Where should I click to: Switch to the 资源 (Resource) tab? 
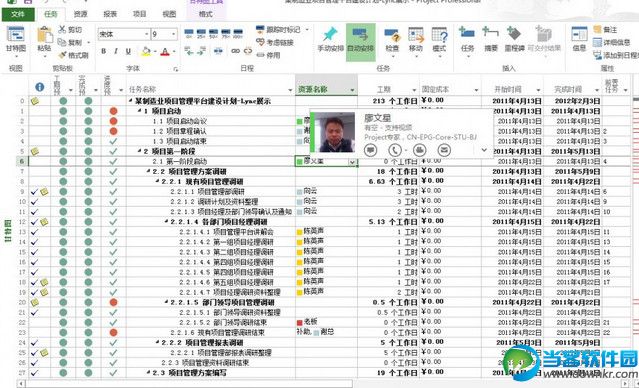click(80, 14)
